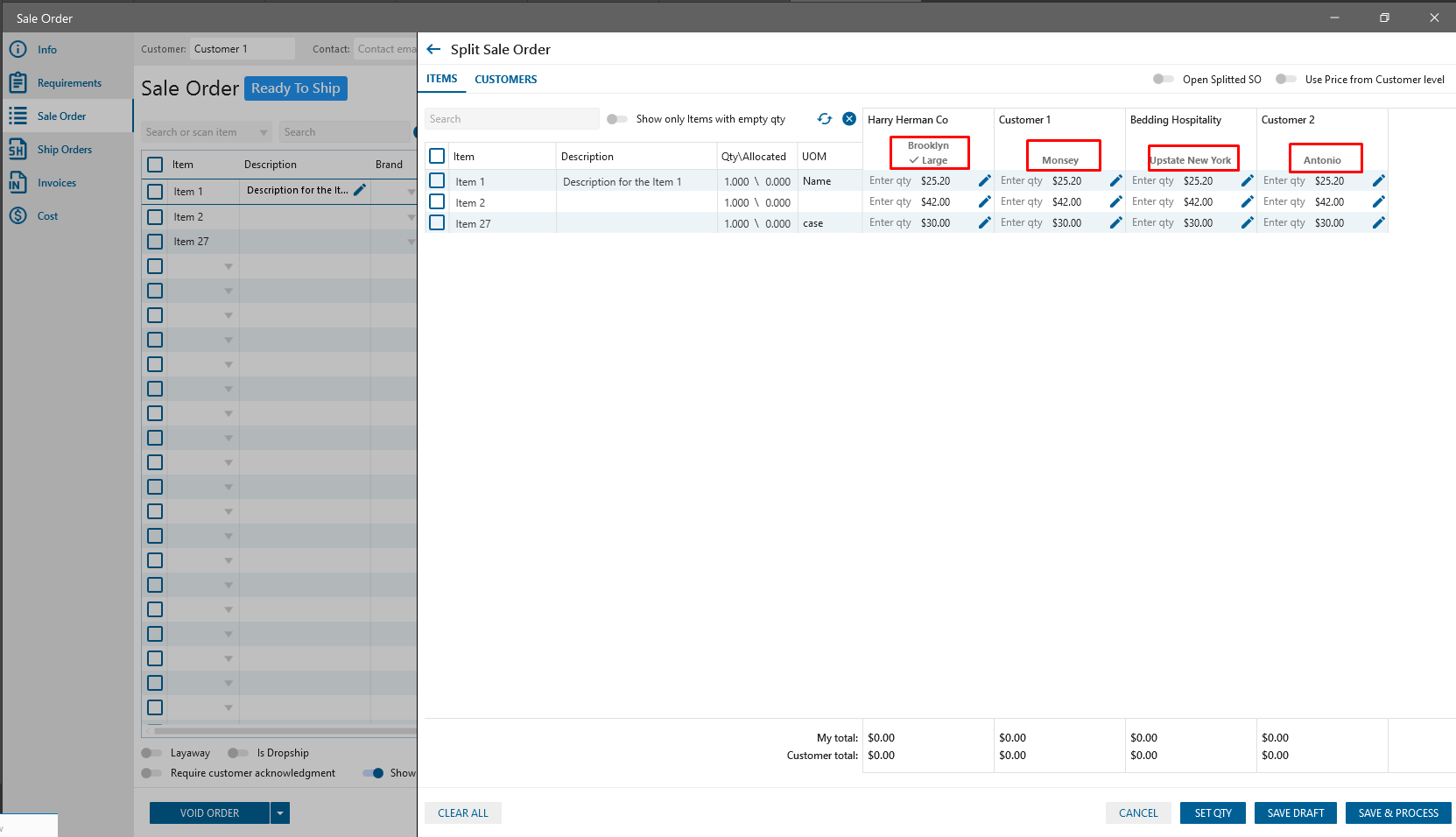Toggle the Is Dropship switch
This screenshot has width=1456, height=837.
237,753
